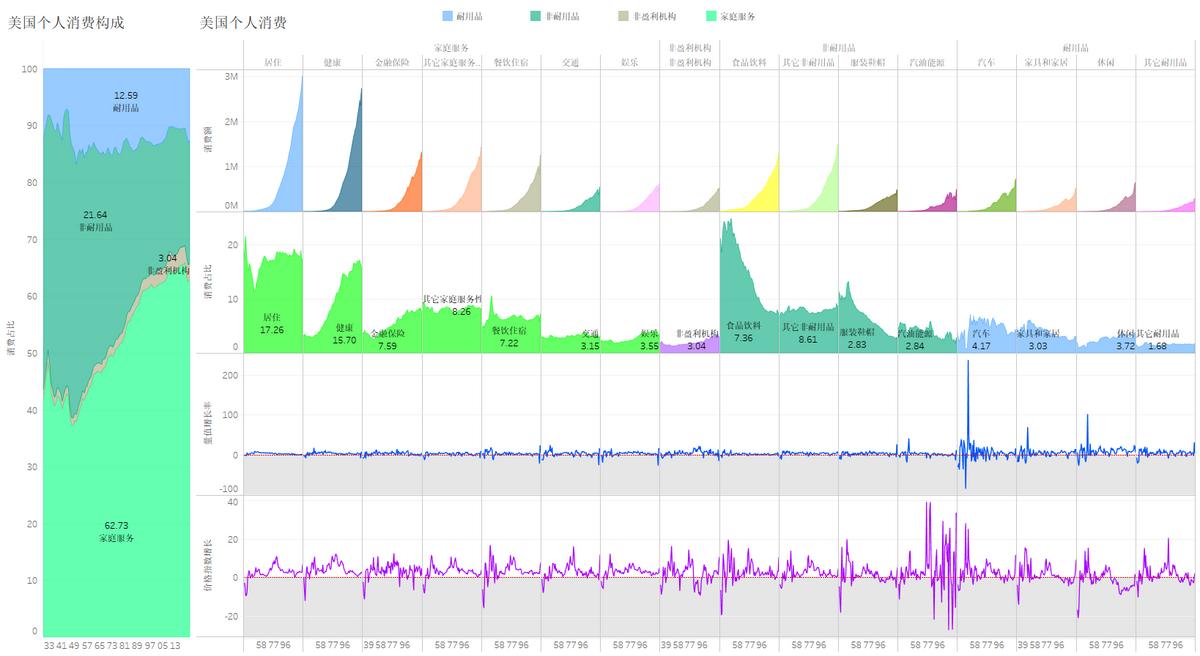Select the 家庭服务 legend color swatch
Image resolution: width=1200 pixels, height=656 pixels.
click(711, 16)
